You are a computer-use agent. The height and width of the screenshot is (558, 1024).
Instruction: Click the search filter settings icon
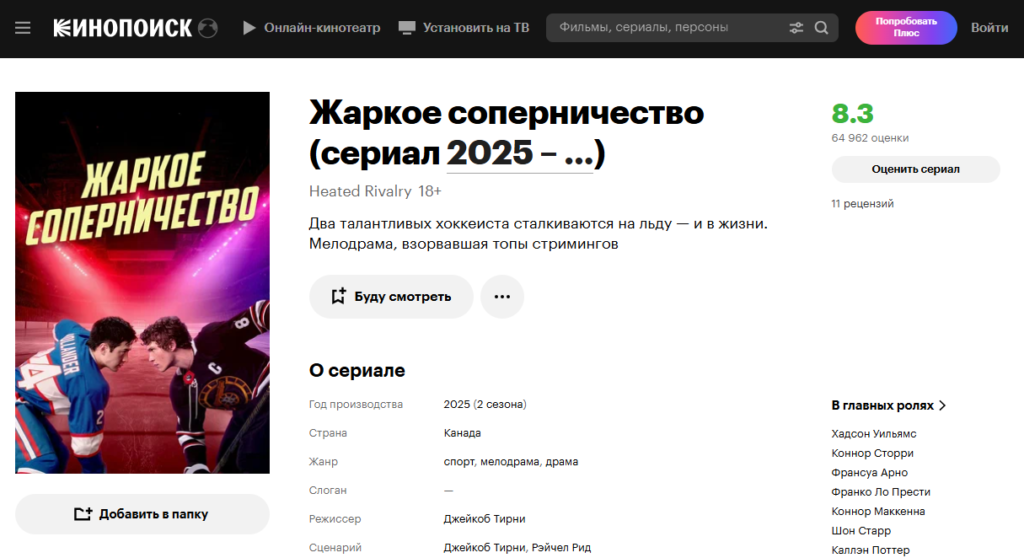pos(796,28)
